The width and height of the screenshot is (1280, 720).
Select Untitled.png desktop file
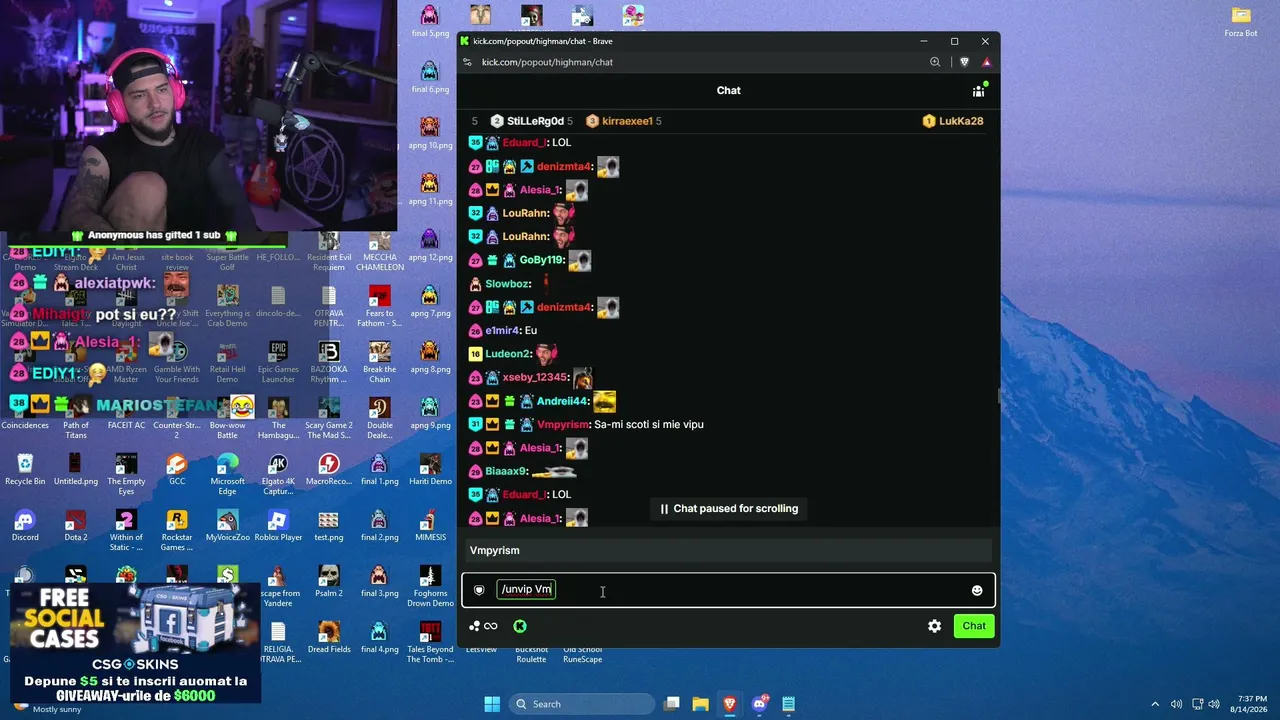pos(76,469)
